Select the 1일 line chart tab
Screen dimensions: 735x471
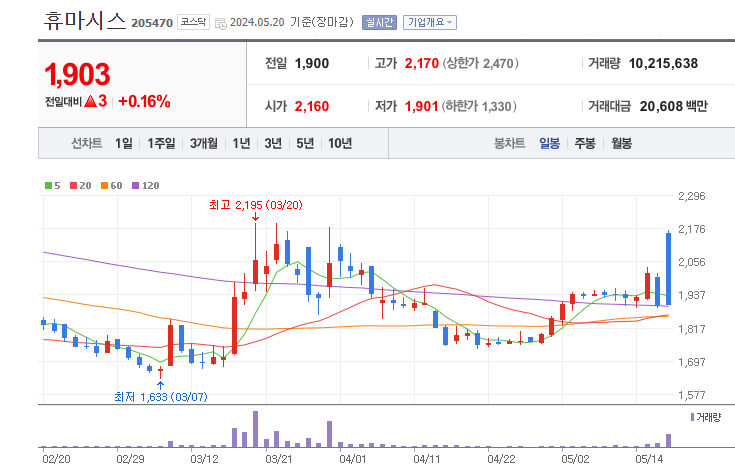pyautogui.click(x=124, y=143)
